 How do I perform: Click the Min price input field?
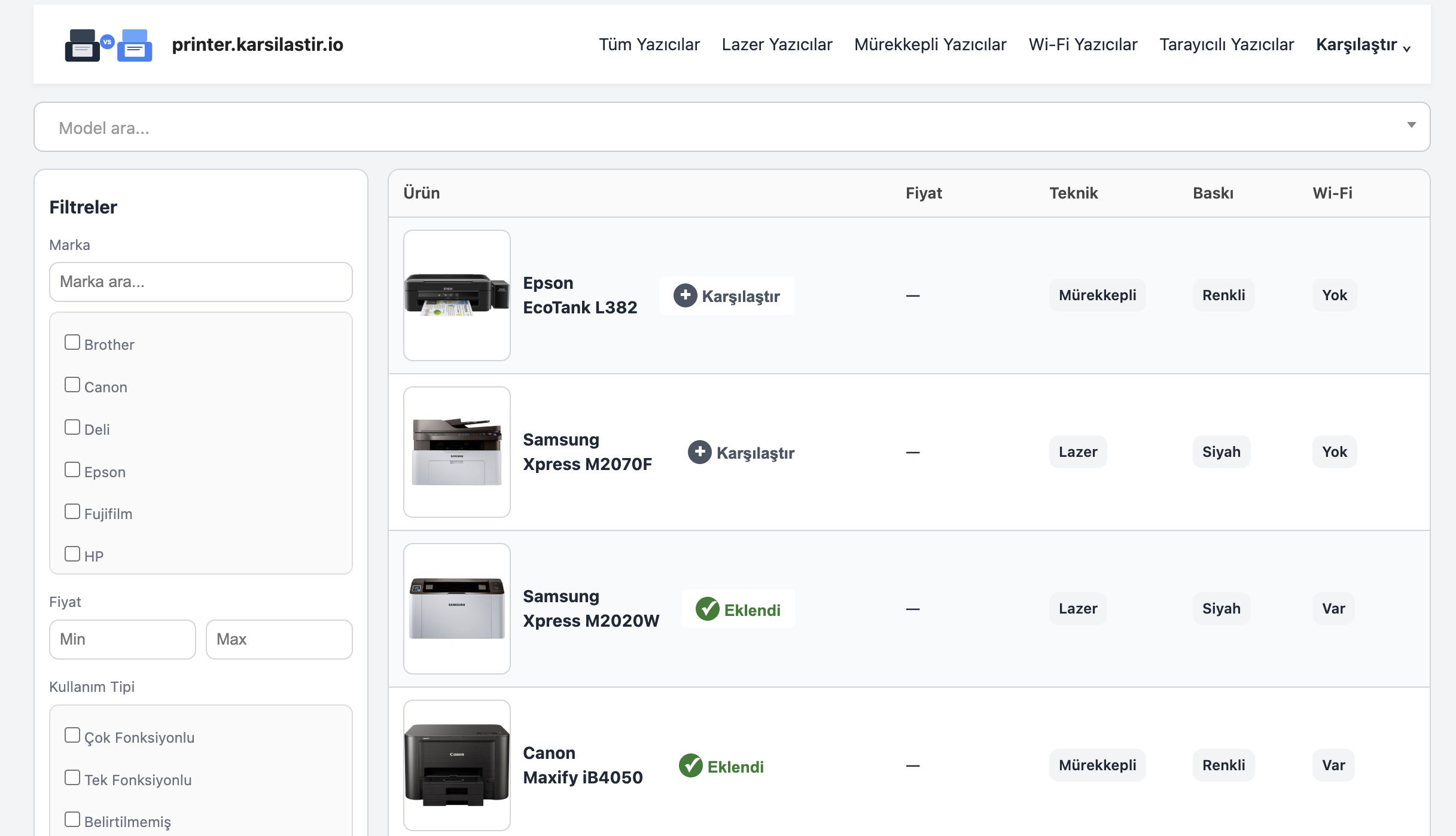[x=122, y=639]
